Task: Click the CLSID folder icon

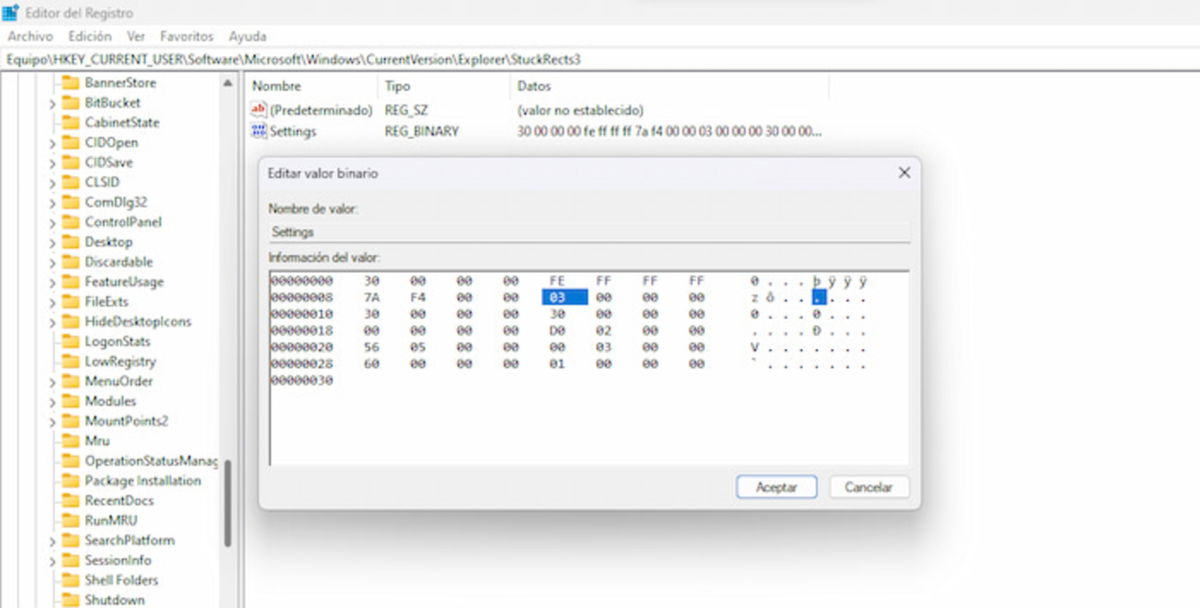Action: coord(72,182)
